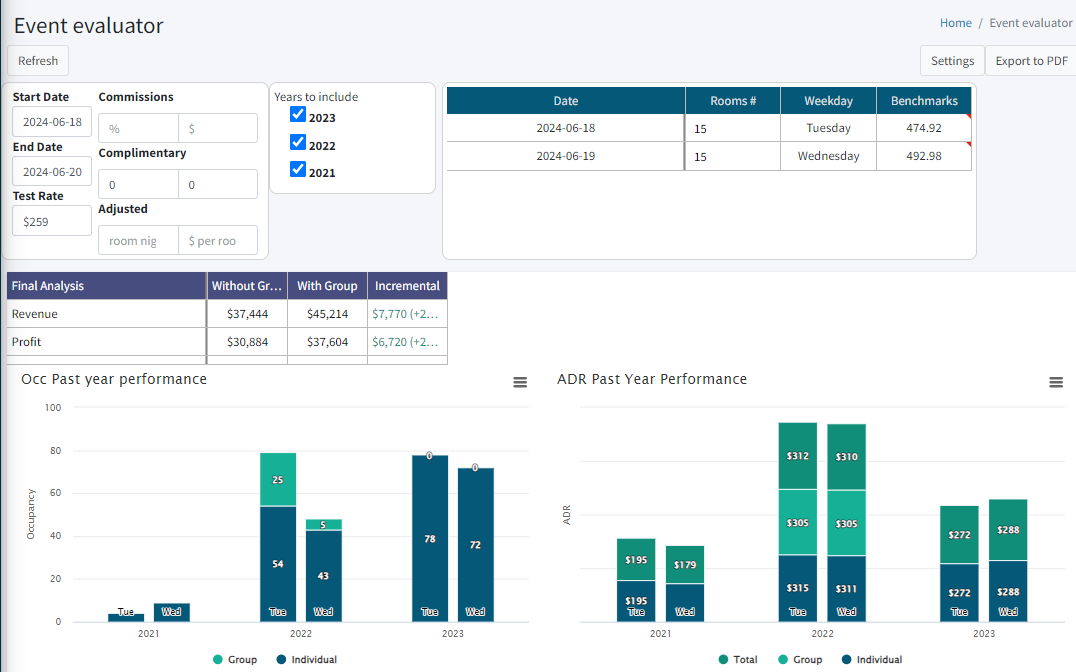Click Export to PDF button
This screenshot has width=1076, height=672.
point(1031,61)
